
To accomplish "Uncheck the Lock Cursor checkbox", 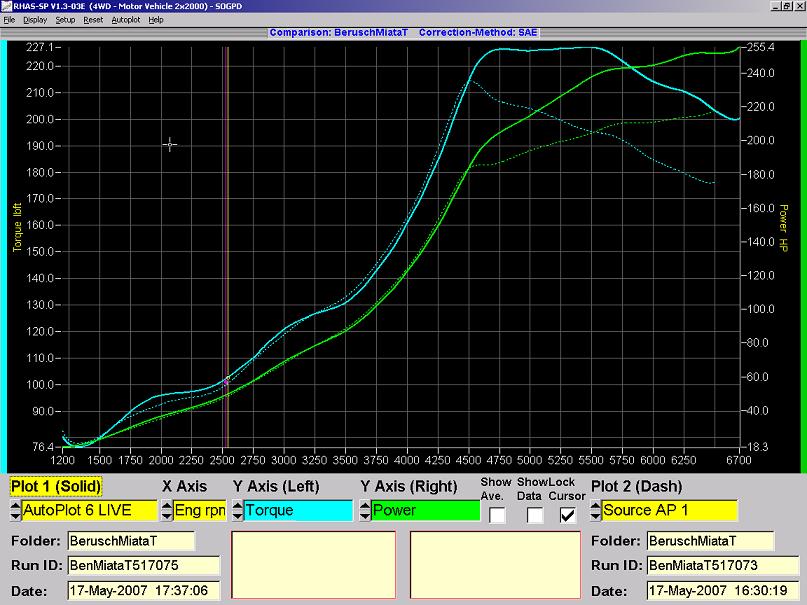I will 568,514.
